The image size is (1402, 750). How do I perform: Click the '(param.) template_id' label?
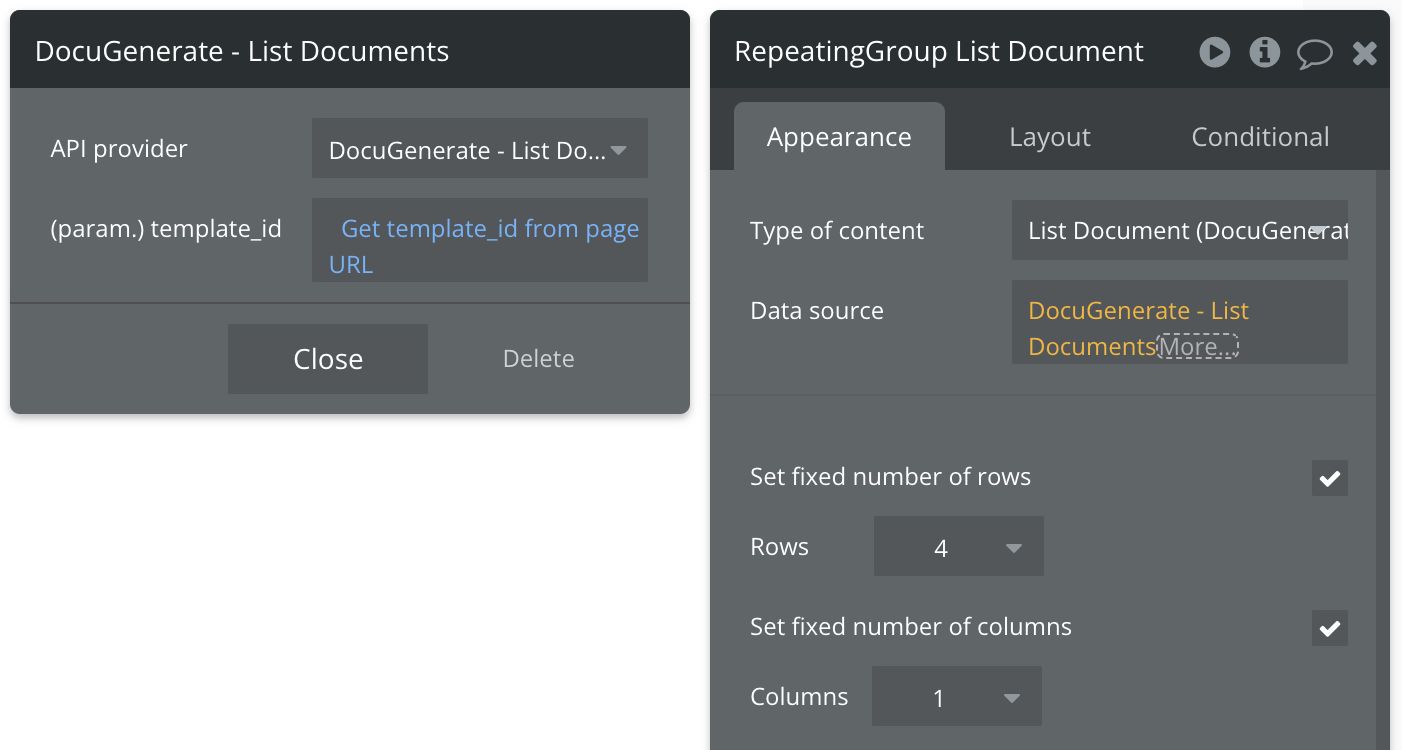(166, 229)
